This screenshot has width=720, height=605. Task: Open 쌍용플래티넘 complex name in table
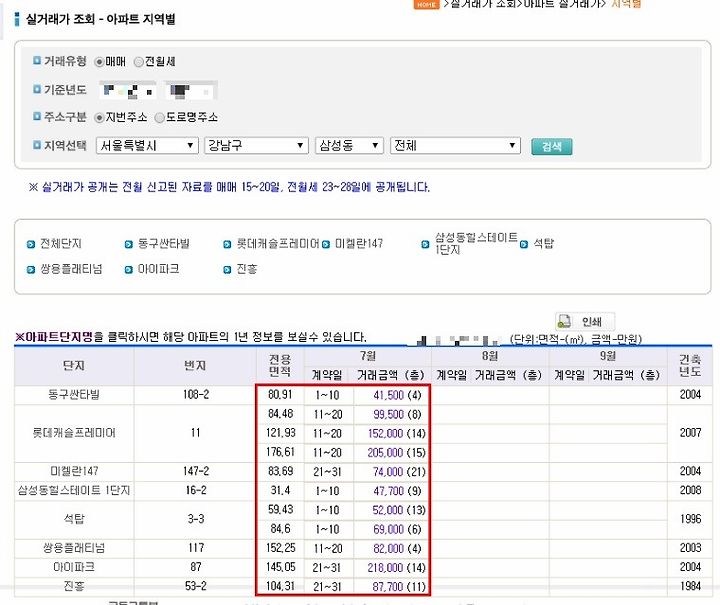click(74, 548)
